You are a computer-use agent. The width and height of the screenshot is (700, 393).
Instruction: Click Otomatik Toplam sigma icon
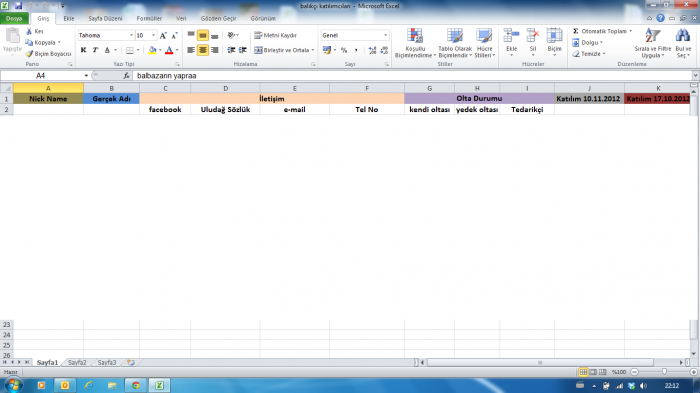click(575, 31)
